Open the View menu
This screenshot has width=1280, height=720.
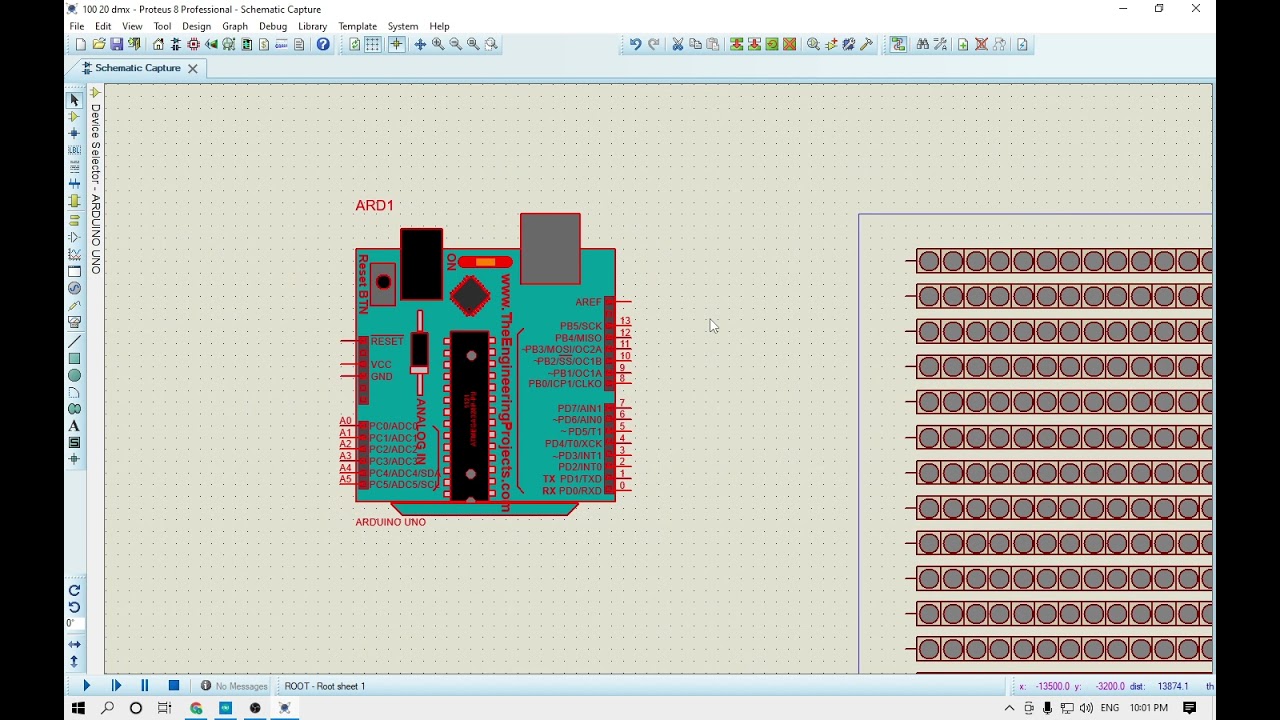tap(132, 26)
